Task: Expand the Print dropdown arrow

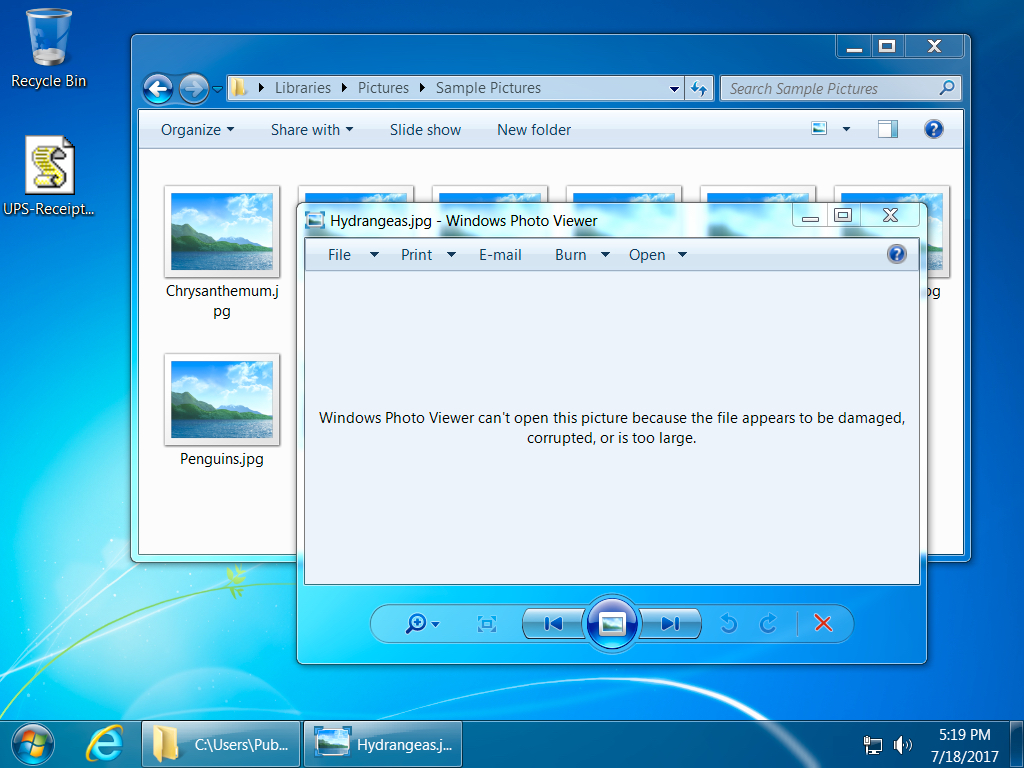Action: [x=451, y=255]
